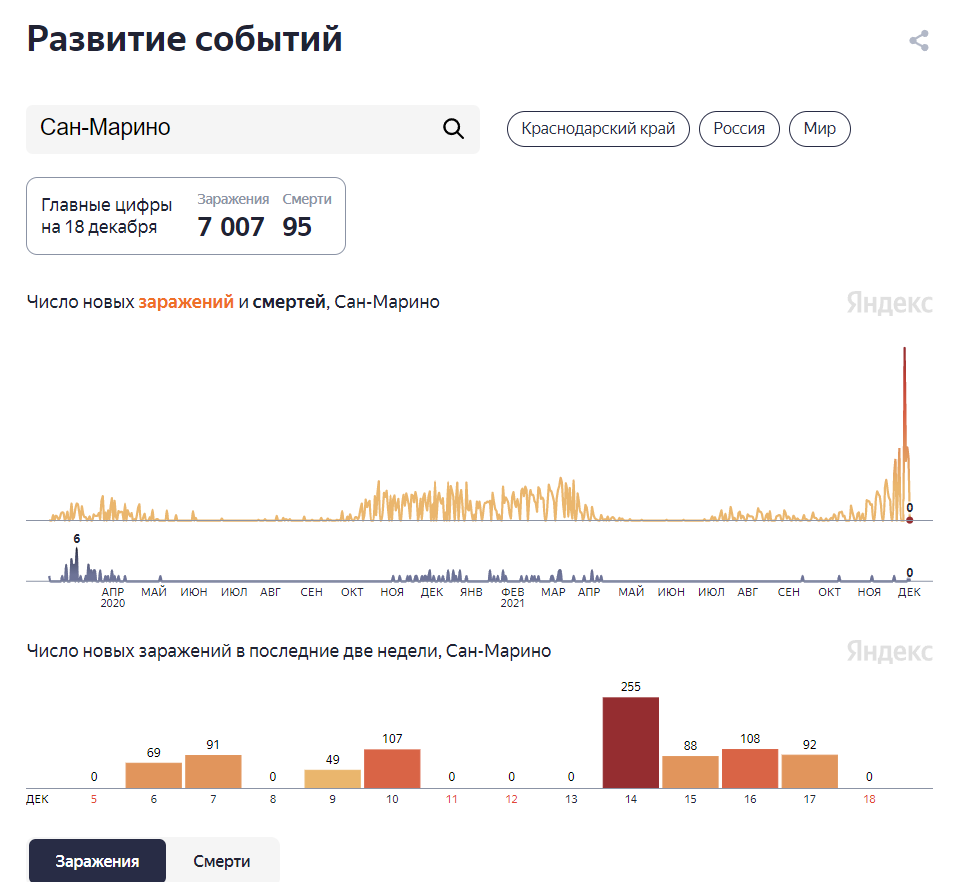956x882 pixels.
Task: Click the ФЕВ 2021 axis label
Action: pyautogui.click(x=512, y=597)
